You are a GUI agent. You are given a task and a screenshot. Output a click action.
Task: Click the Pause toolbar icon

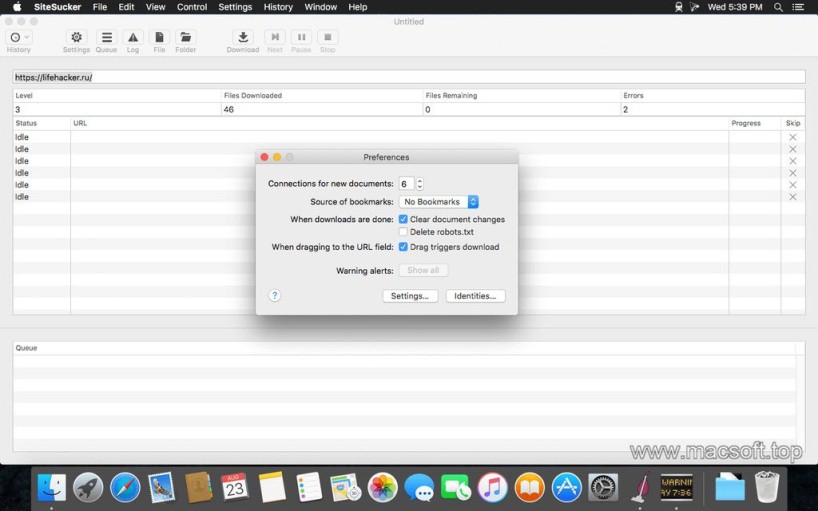[x=301, y=38]
